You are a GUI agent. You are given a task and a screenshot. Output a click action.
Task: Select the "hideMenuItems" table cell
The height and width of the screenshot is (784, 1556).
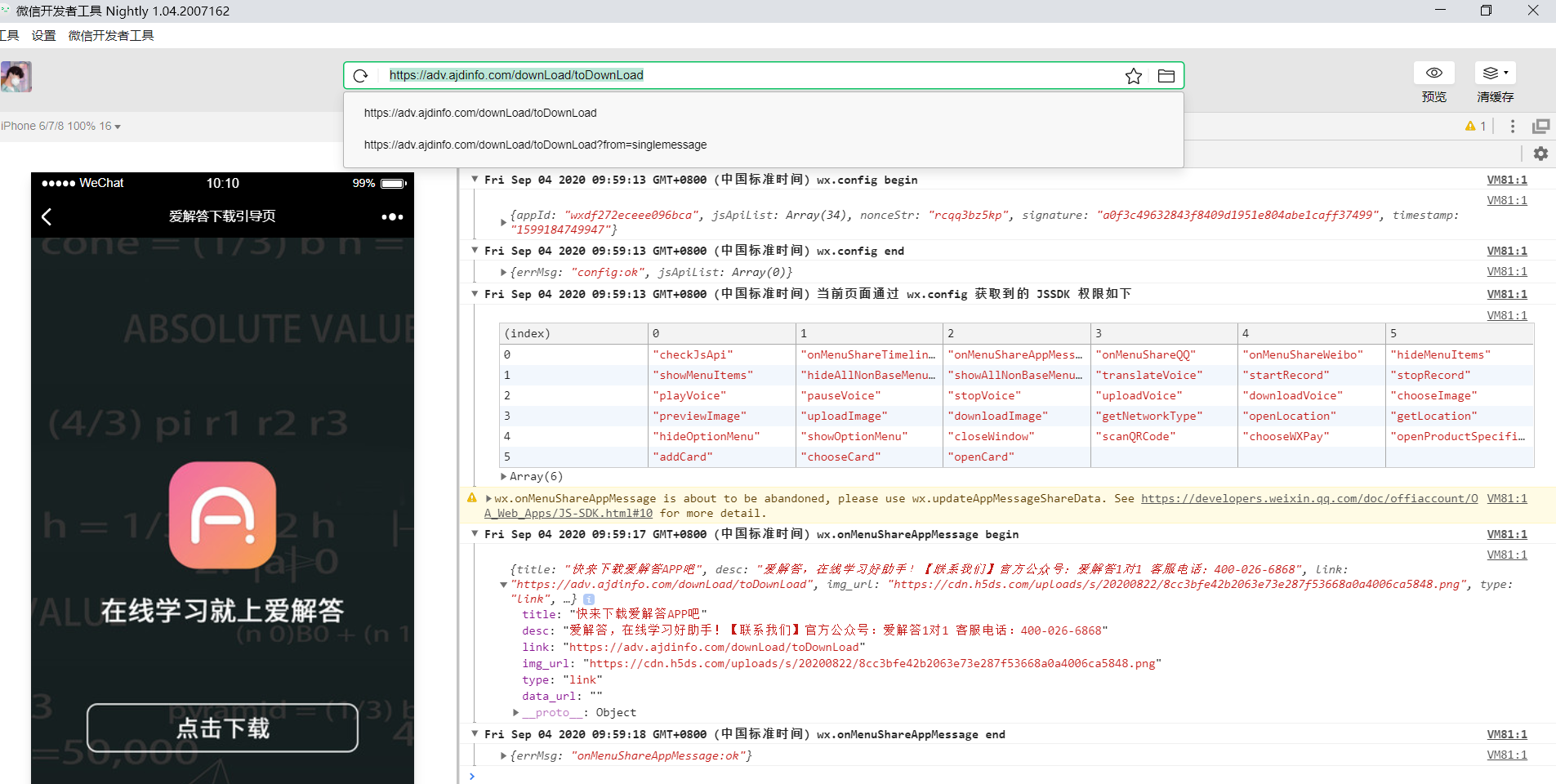coord(1460,354)
